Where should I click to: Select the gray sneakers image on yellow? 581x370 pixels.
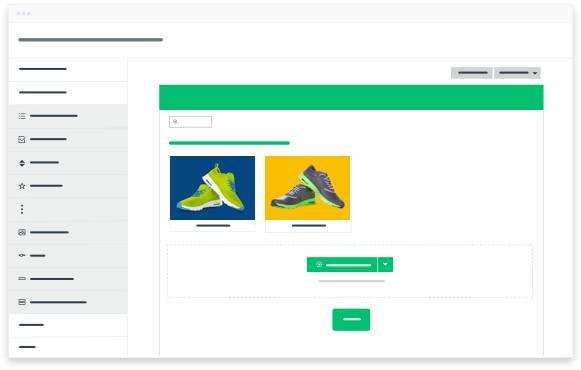pyautogui.click(x=308, y=188)
